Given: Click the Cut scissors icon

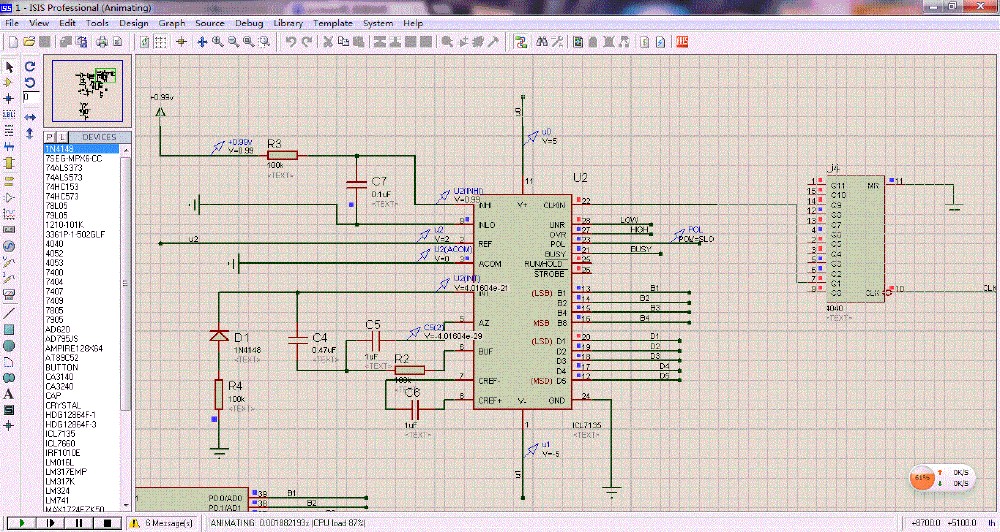Looking at the screenshot, I should click(x=327, y=42).
